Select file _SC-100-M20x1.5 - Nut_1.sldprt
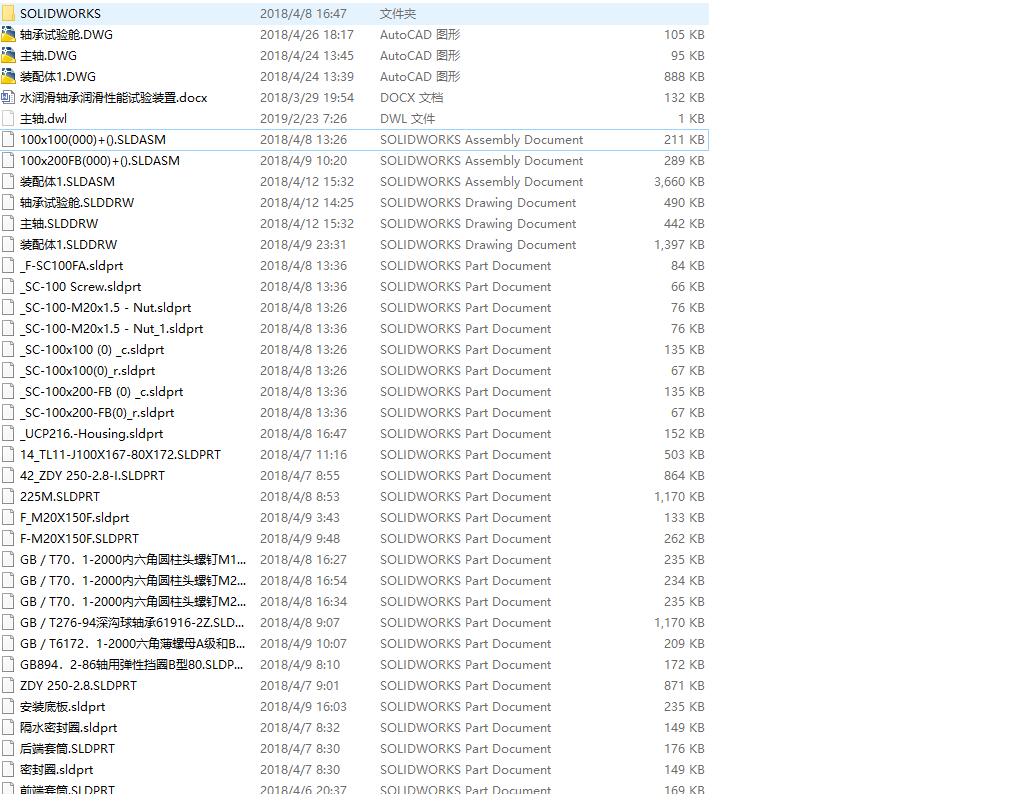The image size is (1026, 805). [x=111, y=328]
